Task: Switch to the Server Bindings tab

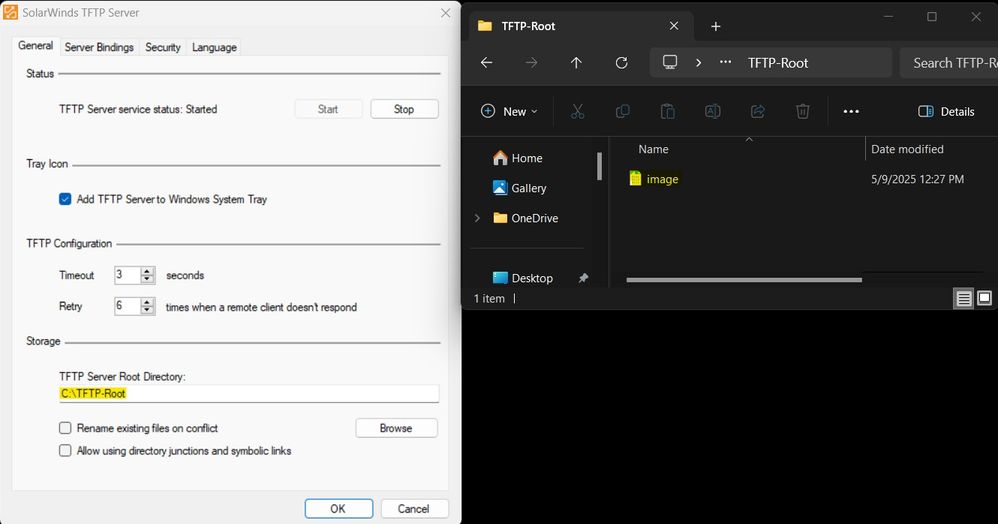Action: tap(99, 47)
